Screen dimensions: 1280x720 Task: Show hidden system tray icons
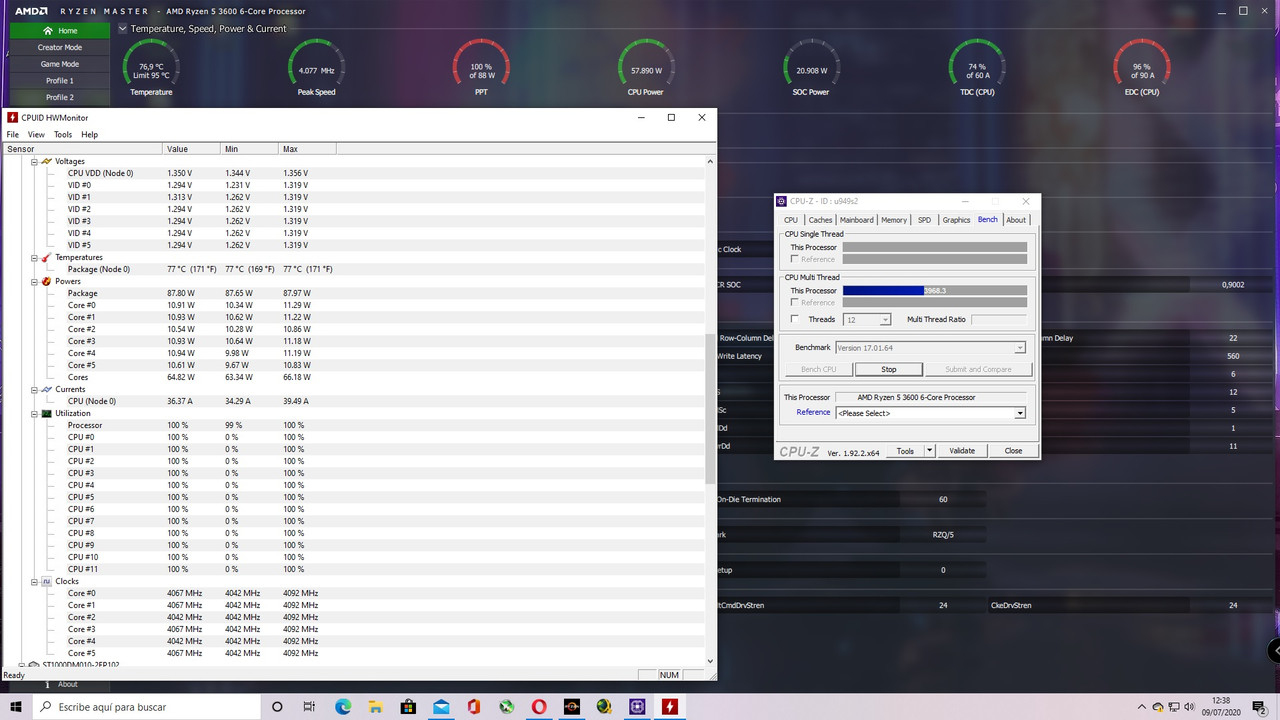pos(1143,707)
